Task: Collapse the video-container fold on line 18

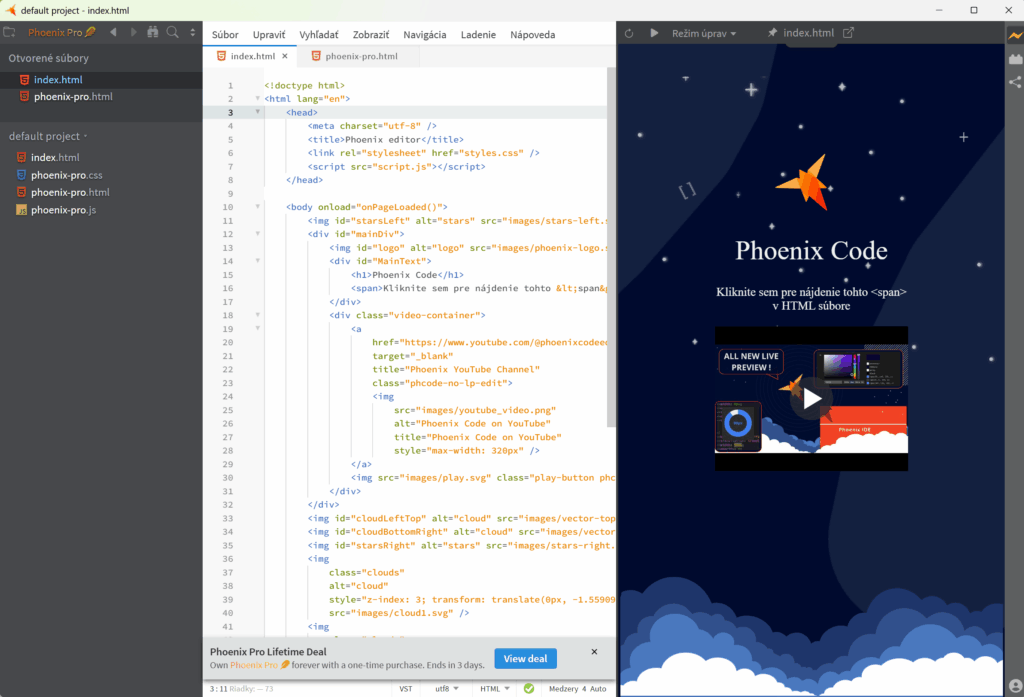Action: click(x=257, y=315)
